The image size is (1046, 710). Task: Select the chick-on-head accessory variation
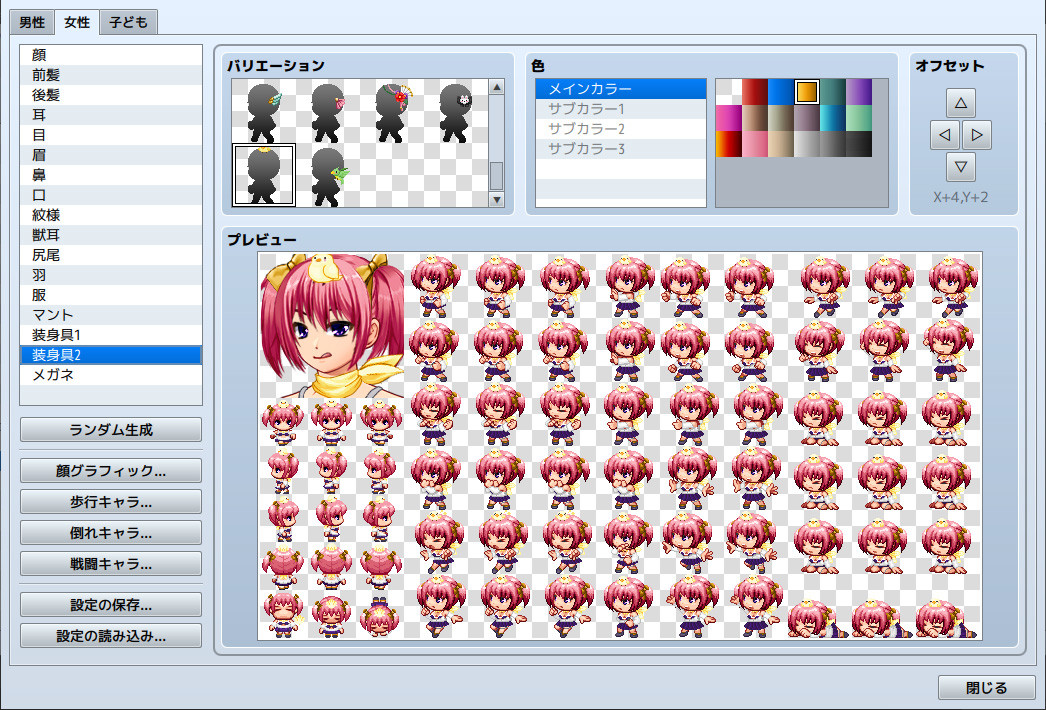(x=263, y=172)
